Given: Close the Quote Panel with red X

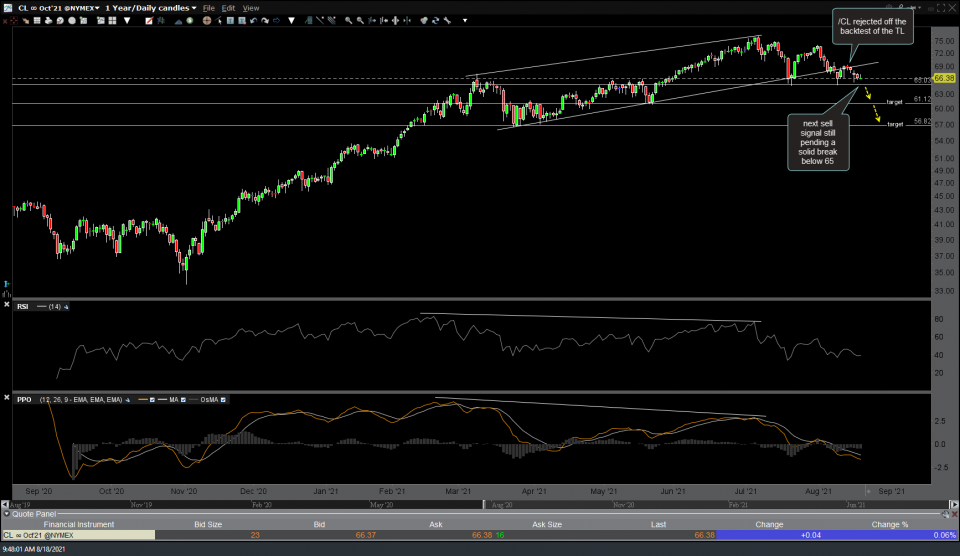Looking at the screenshot, I should [x=954, y=514].
